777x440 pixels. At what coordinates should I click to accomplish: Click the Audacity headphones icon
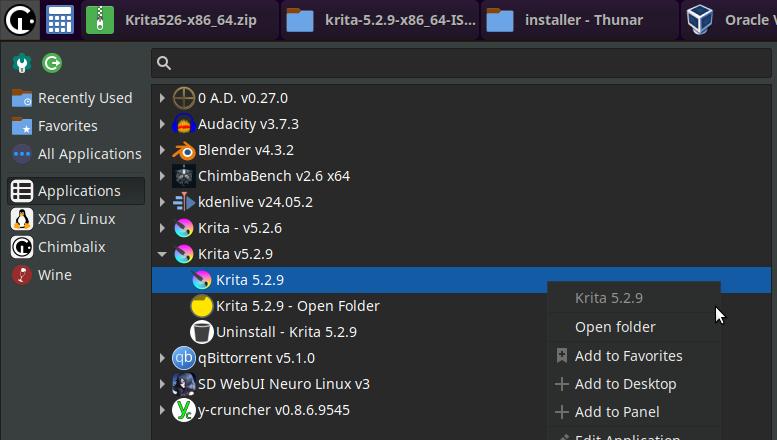coord(183,124)
